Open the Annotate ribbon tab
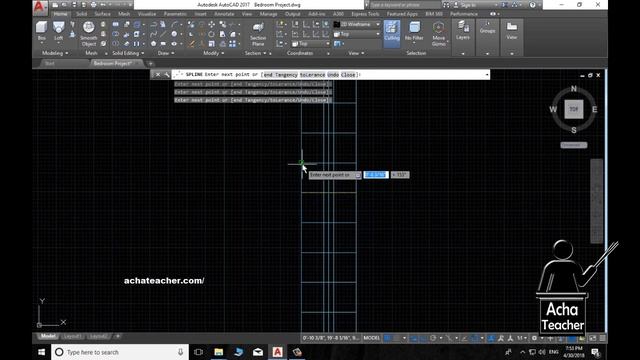The height and width of the screenshot is (360, 640). pos(224,14)
